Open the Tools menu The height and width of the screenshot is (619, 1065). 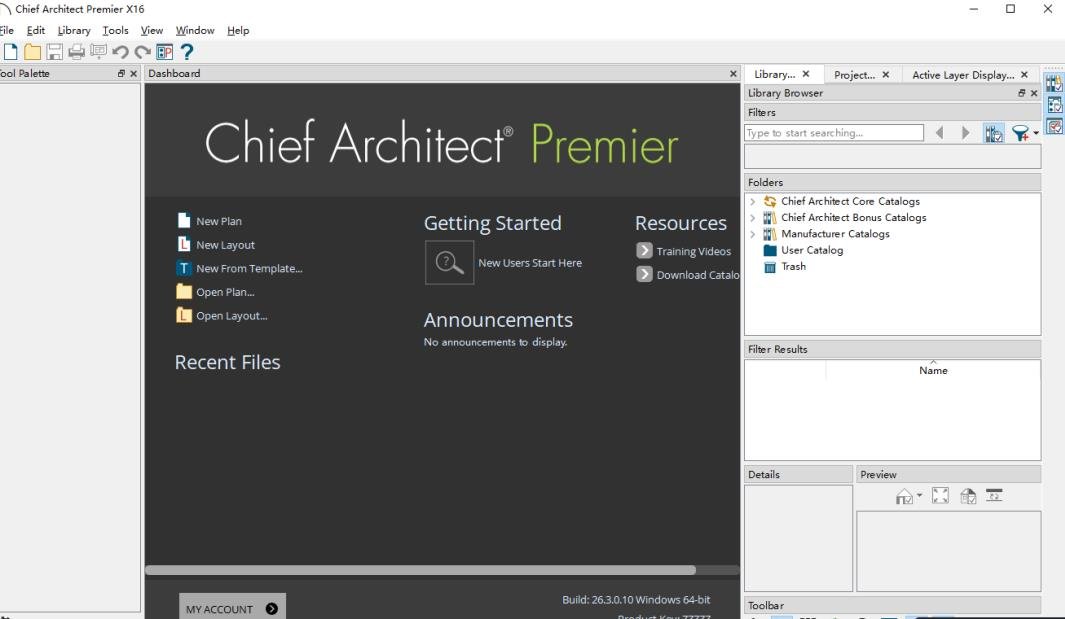point(115,31)
